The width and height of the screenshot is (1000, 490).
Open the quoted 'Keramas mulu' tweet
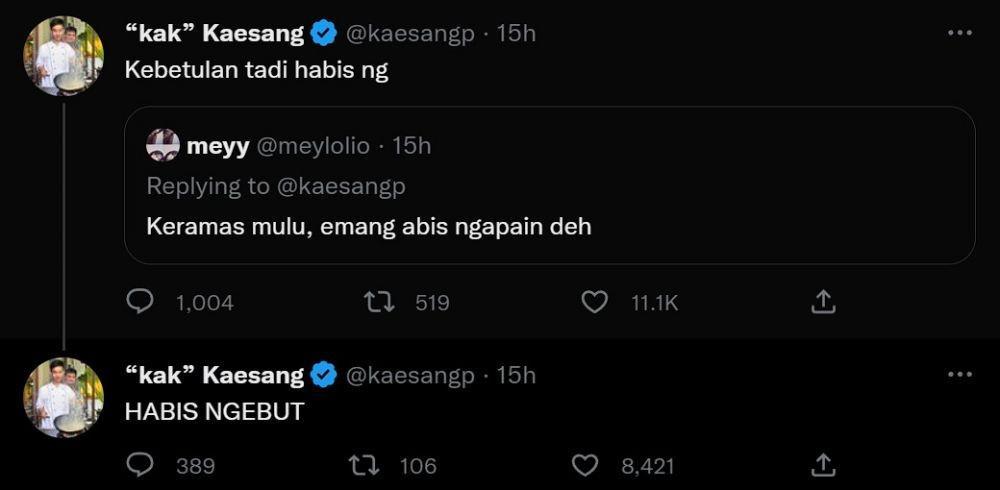pyautogui.click(x=549, y=185)
